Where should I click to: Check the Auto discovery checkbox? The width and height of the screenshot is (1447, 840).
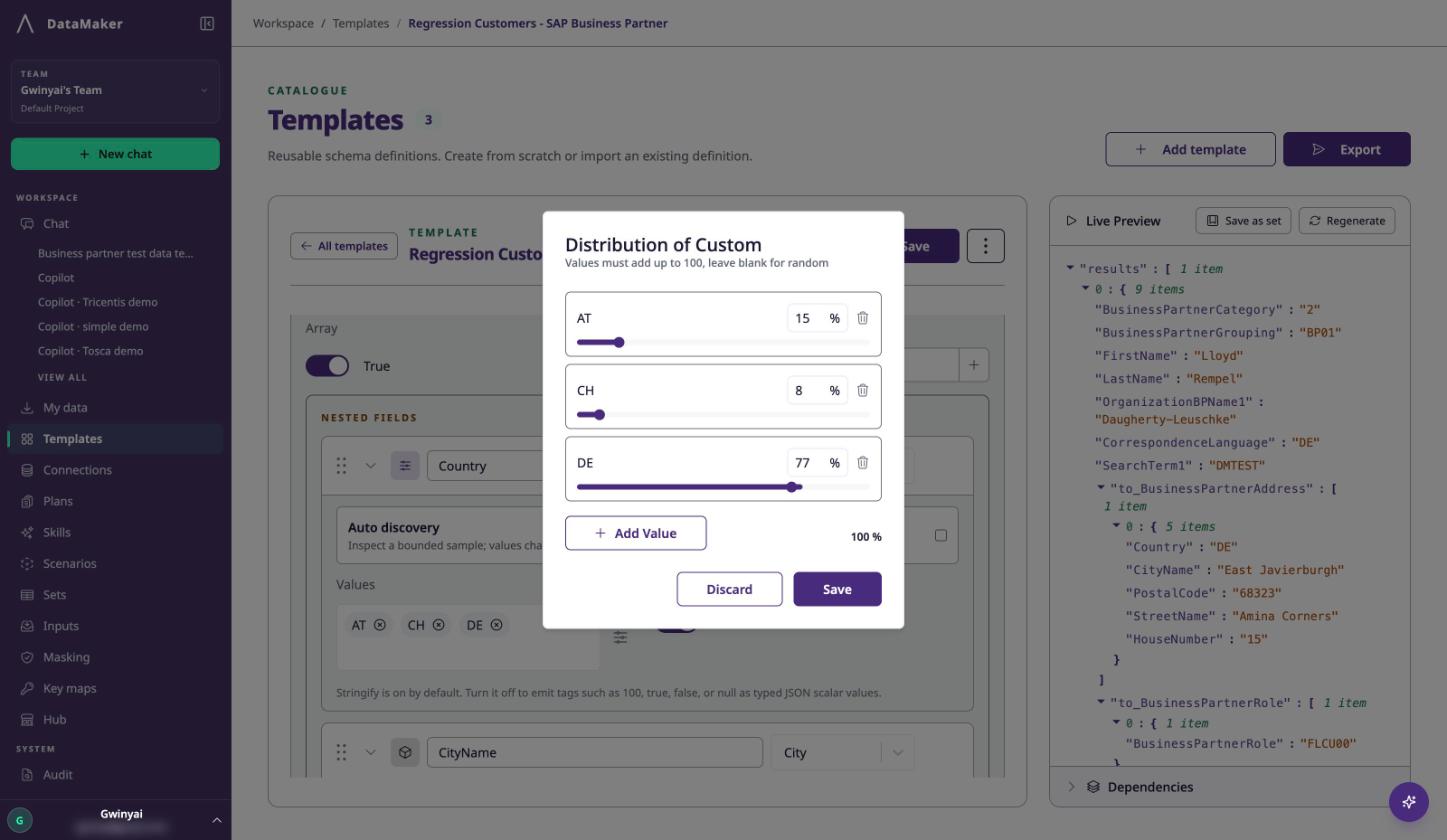pyautogui.click(x=940, y=535)
